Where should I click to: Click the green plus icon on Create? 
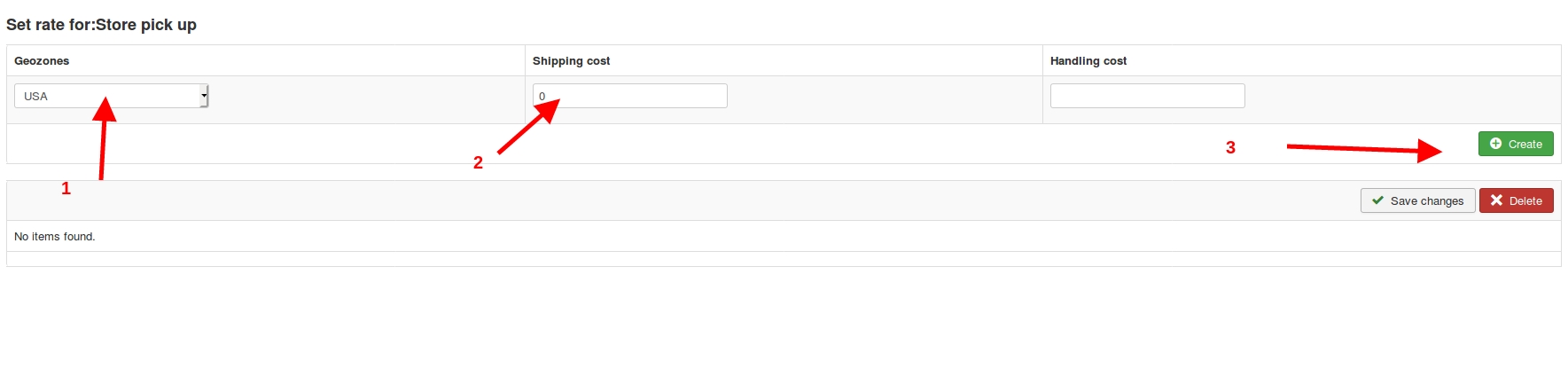1495,144
